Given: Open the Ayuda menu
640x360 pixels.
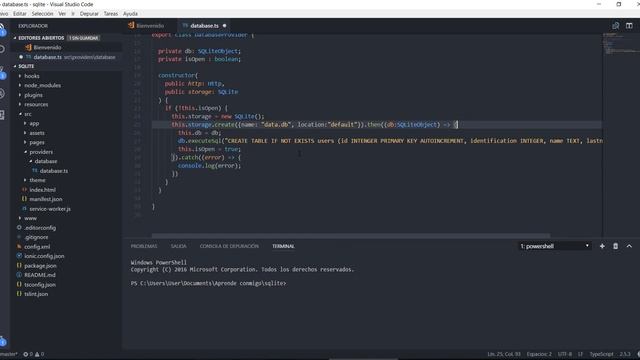Looking at the screenshot, I should pos(130,13).
